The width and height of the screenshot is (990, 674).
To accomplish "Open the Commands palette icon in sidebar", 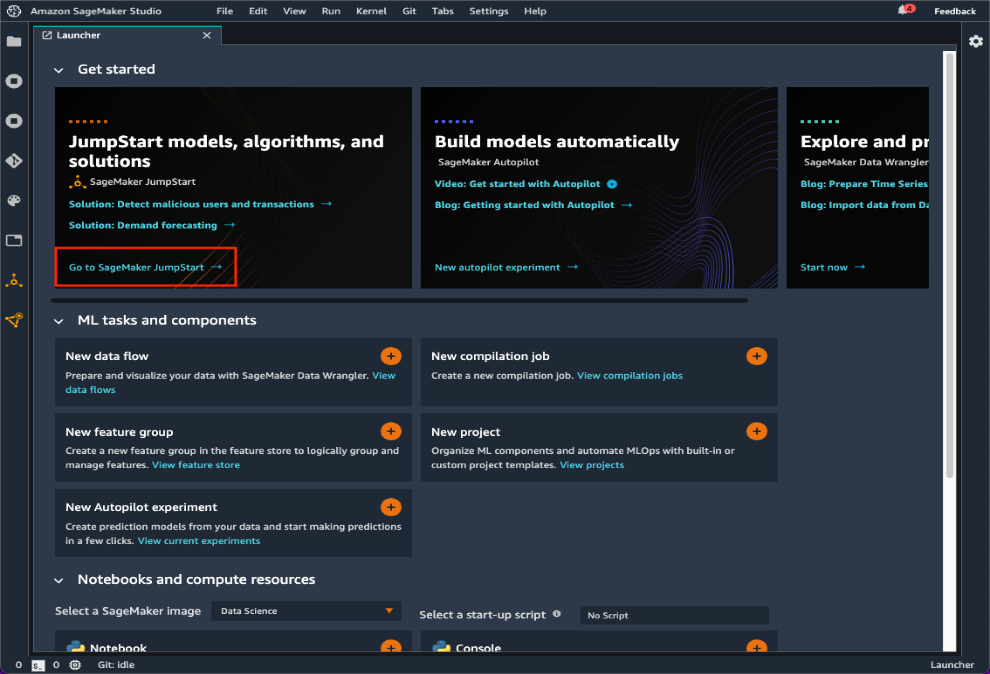I will [x=14, y=200].
